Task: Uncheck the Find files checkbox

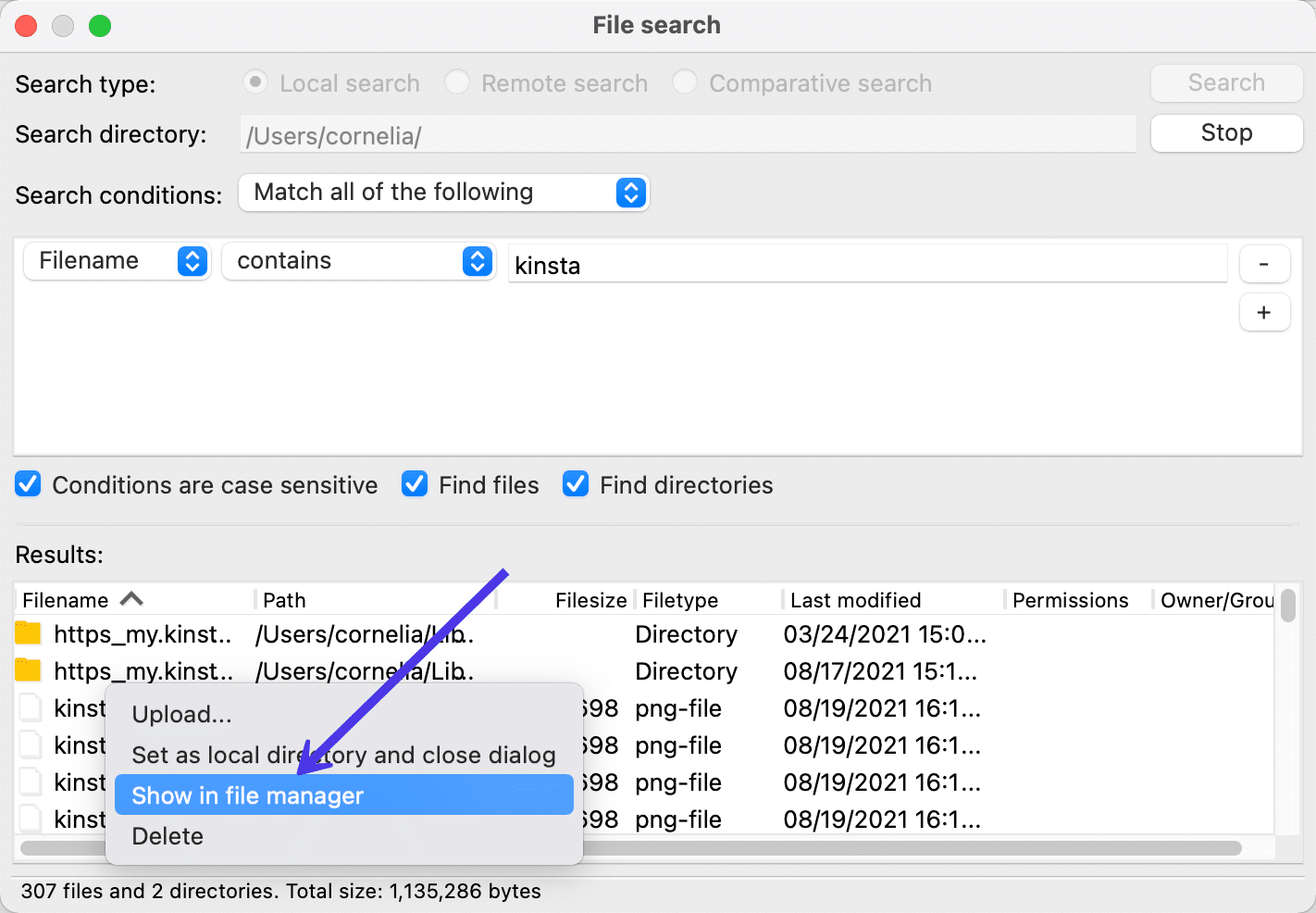Action: coord(415,484)
